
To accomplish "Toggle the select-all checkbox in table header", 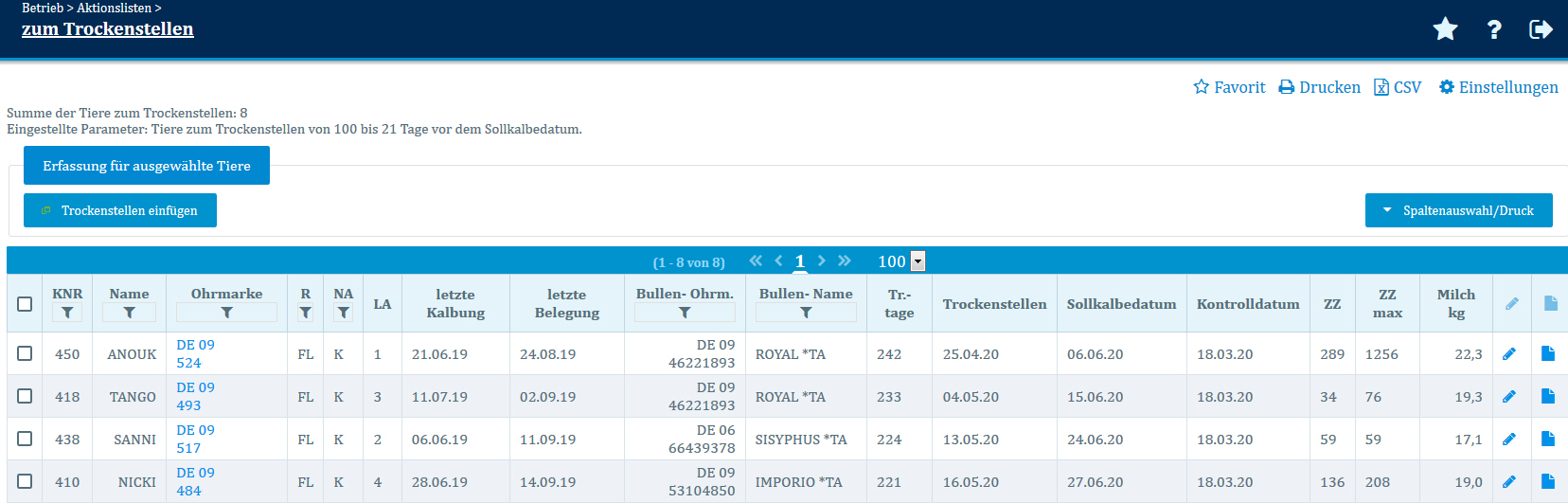I will 25,304.
